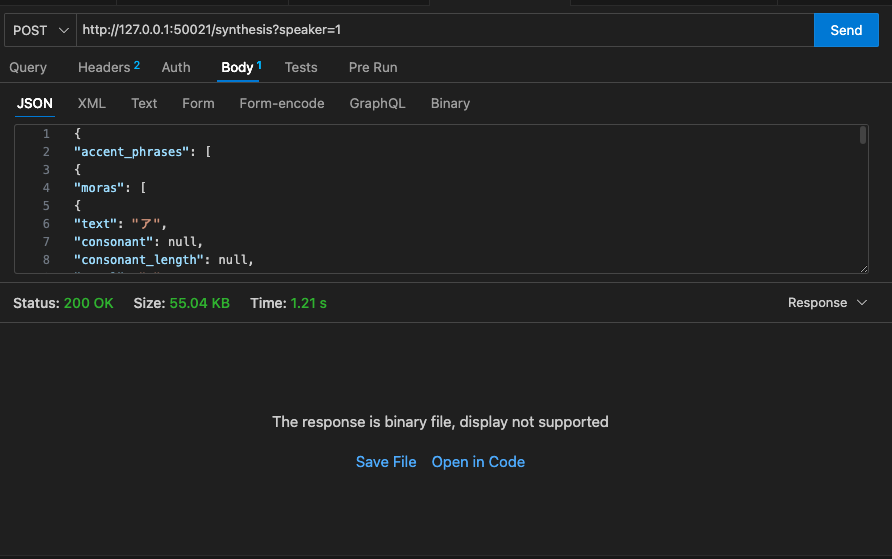Click the resize handle of JSON editor
The width and height of the screenshot is (892, 559).
pos(864,269)
